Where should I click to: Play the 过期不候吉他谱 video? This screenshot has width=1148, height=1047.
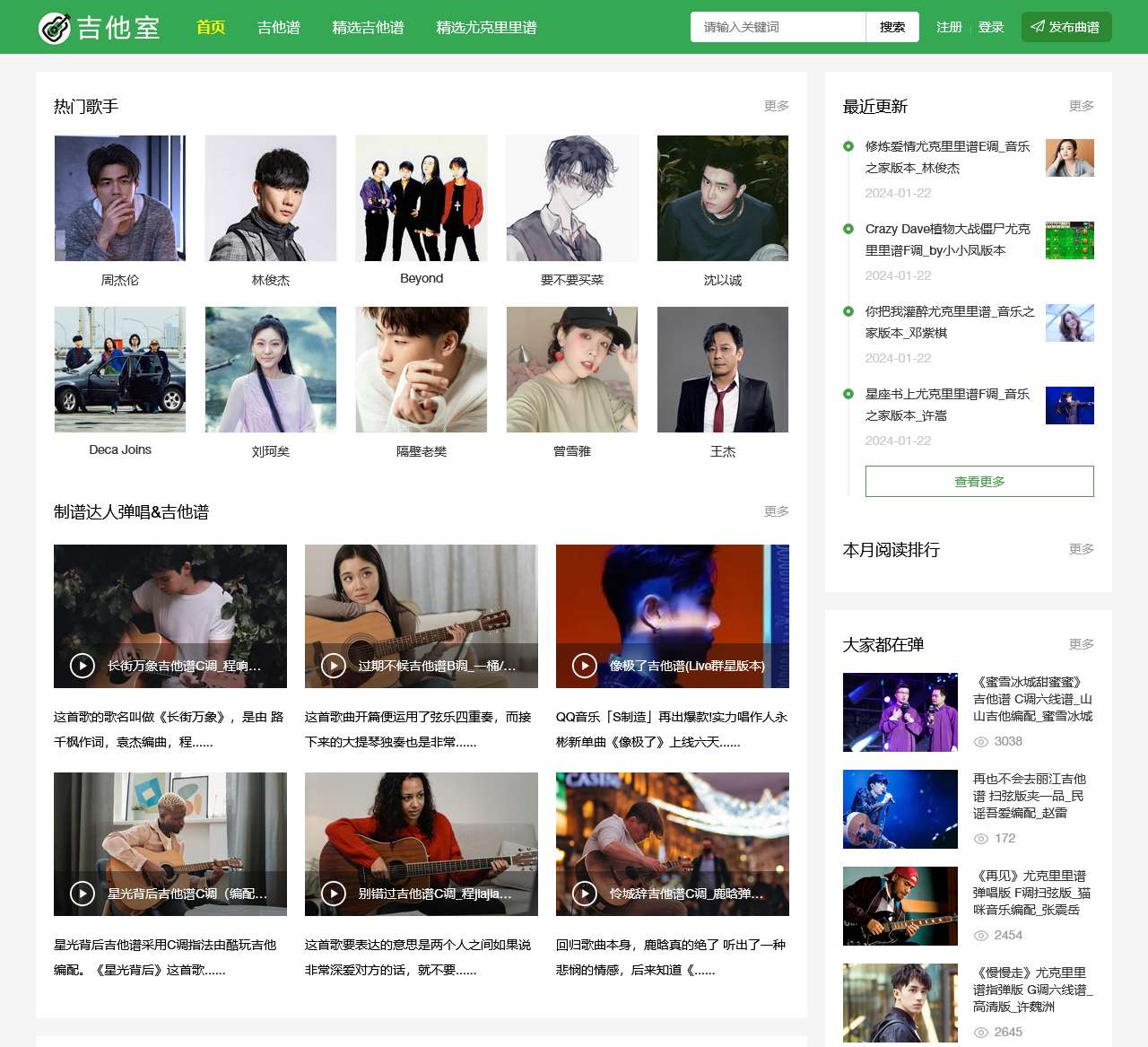(x=334, y=666)
